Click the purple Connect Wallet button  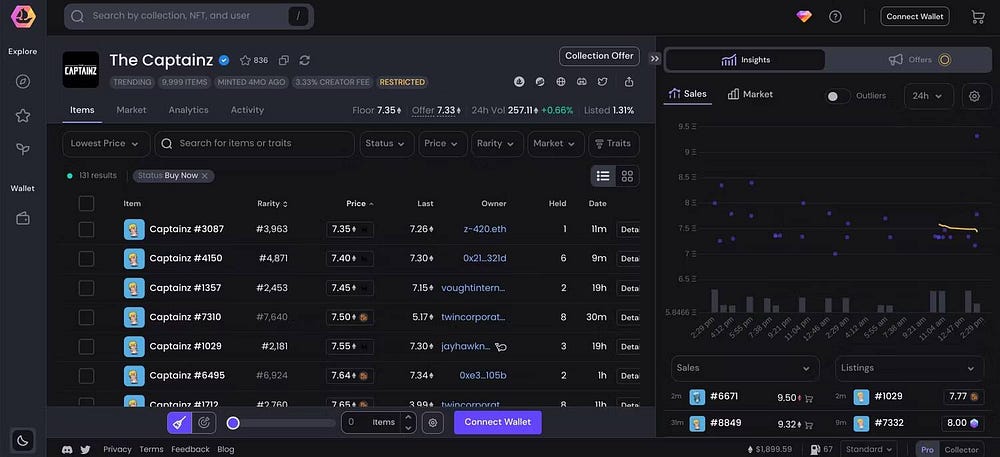point(497,422)
